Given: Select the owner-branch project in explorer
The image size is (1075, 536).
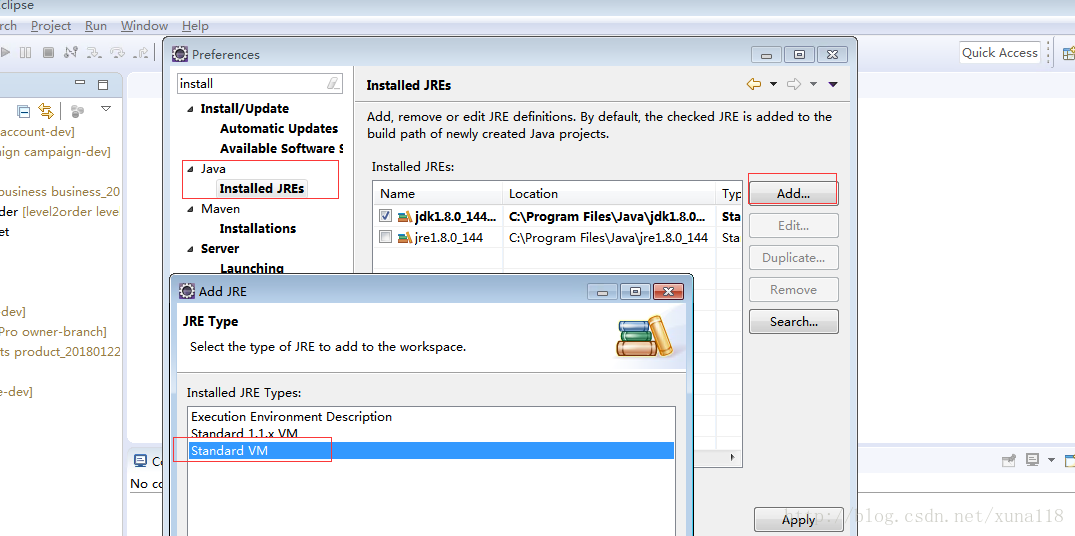Looking at the screenshot, I should 53,332.
